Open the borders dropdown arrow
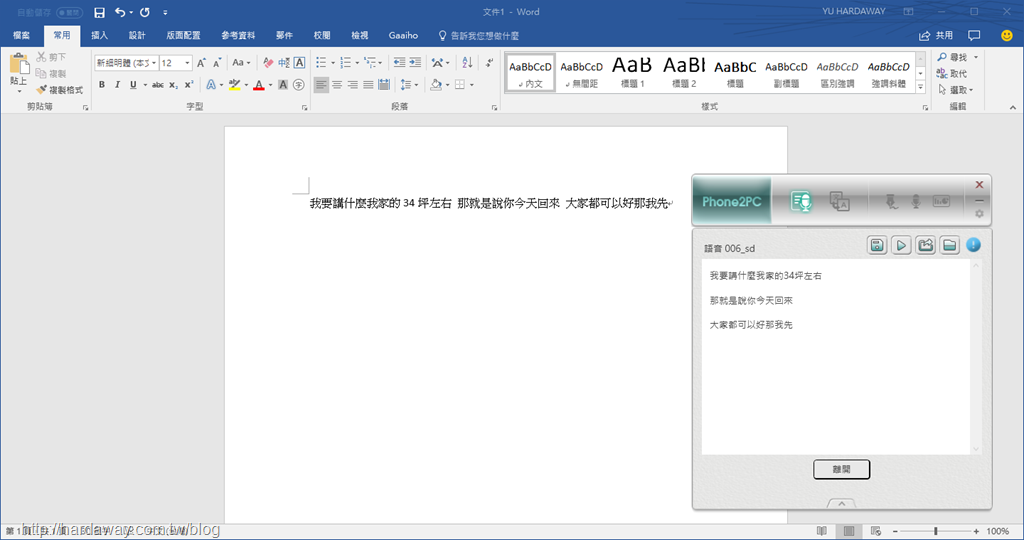The height and width of the screenshot is (540, 1024). pyautogui.click(x=472, y=85)
